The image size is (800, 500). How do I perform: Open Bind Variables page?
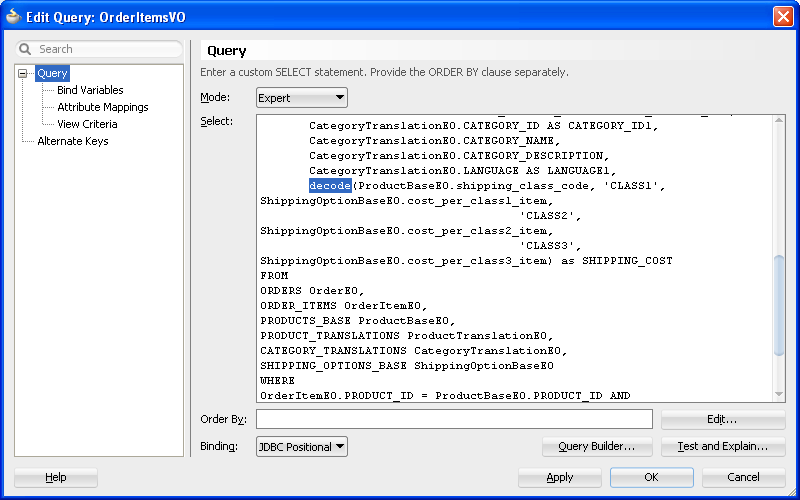coord(90,90)
